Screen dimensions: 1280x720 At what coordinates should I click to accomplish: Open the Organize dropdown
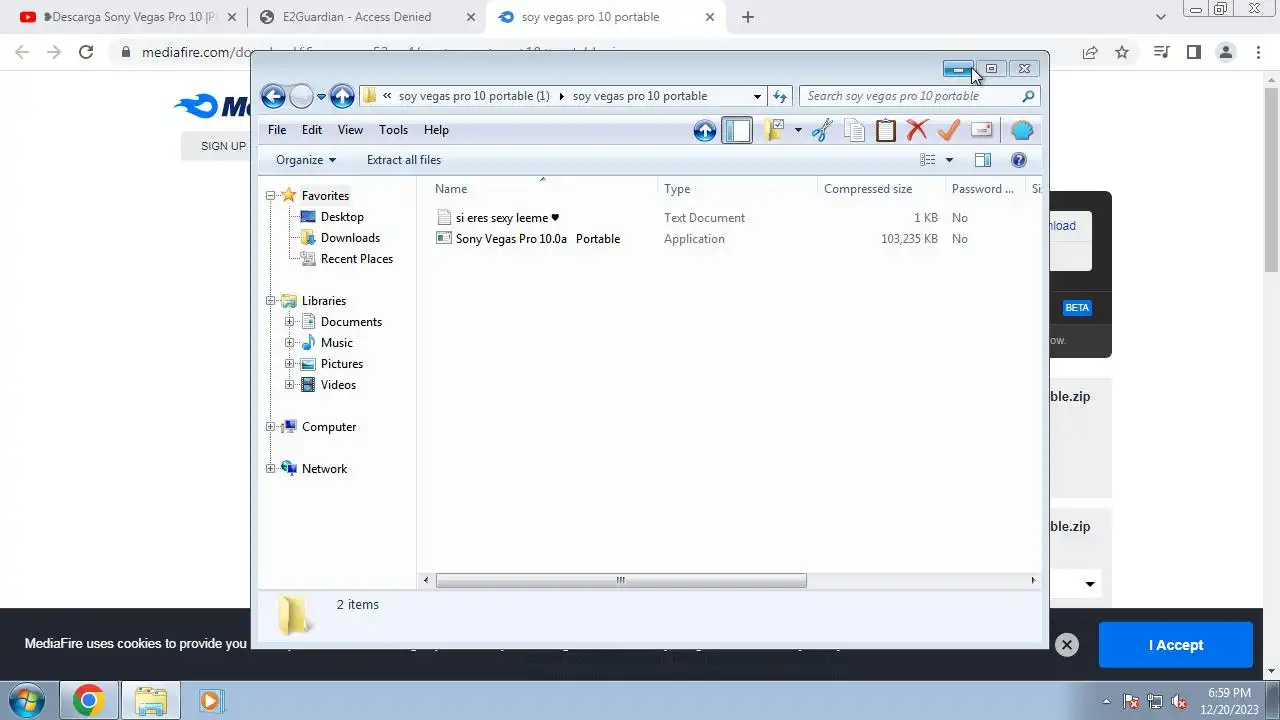pos(306,160)
